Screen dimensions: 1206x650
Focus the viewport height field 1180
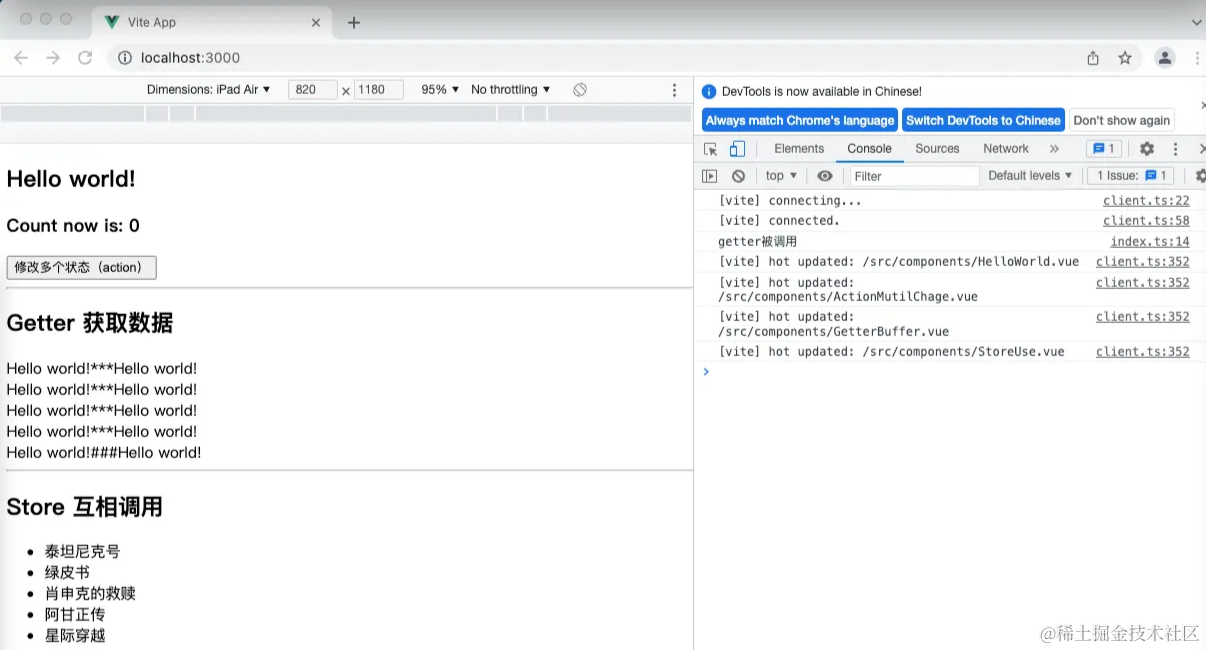click(x=379, y=90)
